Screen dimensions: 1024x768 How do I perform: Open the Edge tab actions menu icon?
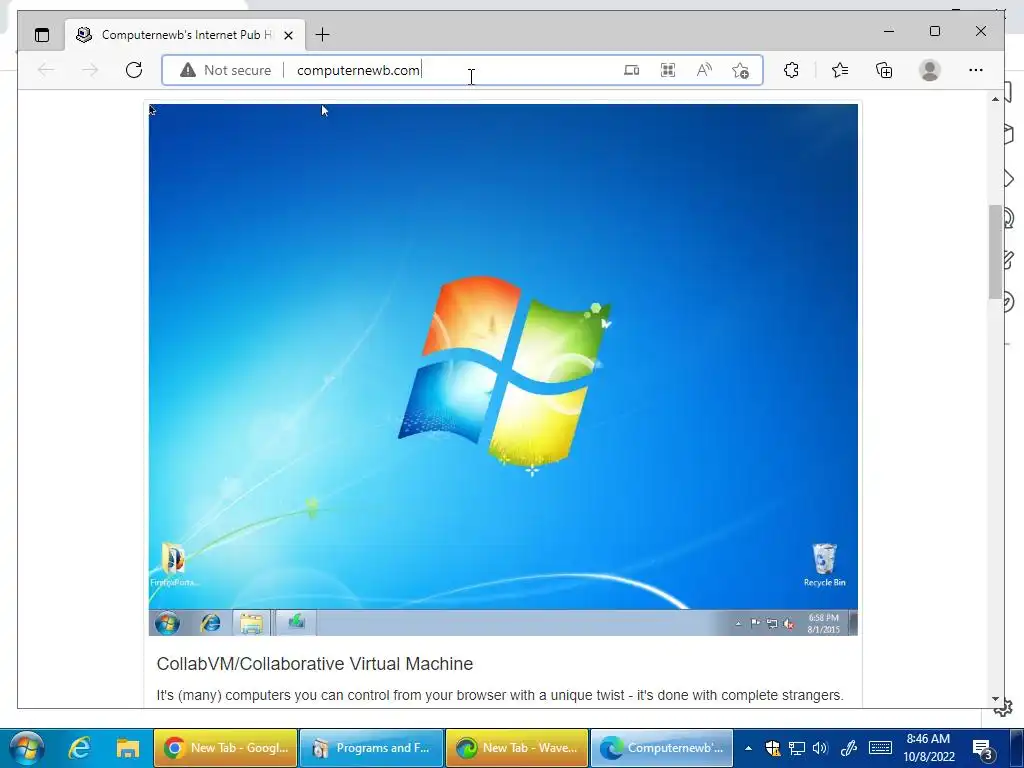[x=42, y=35]
